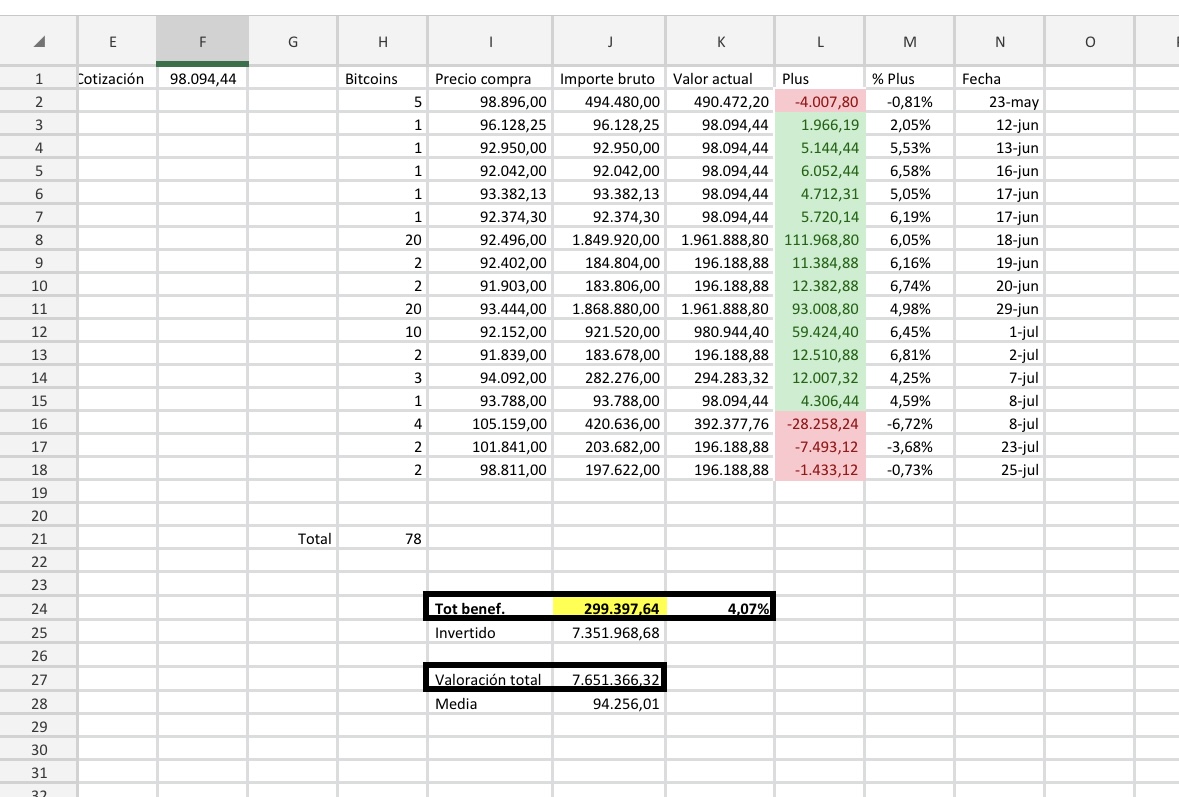Viewport: 1179px width, 797px height.
Task: Click the precio compra 105.159,00 cell
Action: tap(490, 424)
